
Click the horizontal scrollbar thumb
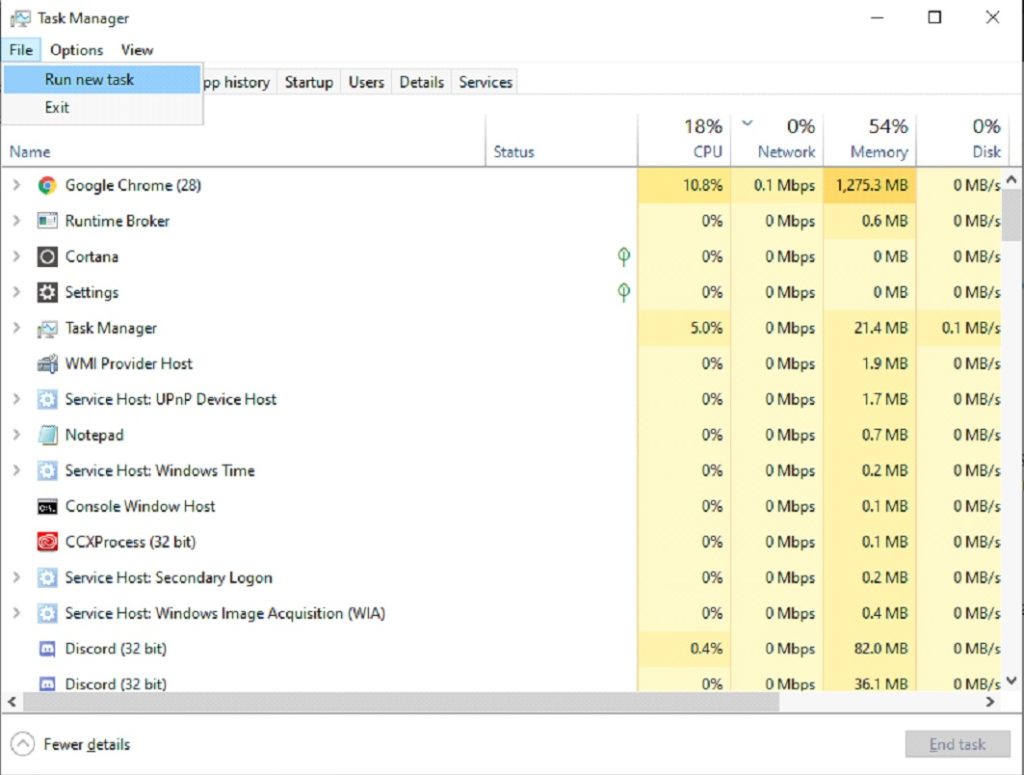(x=402, y=702)
